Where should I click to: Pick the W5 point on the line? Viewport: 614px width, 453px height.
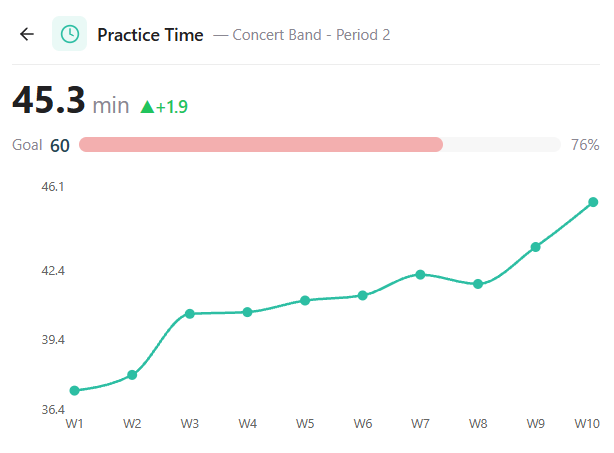[305, 300]
